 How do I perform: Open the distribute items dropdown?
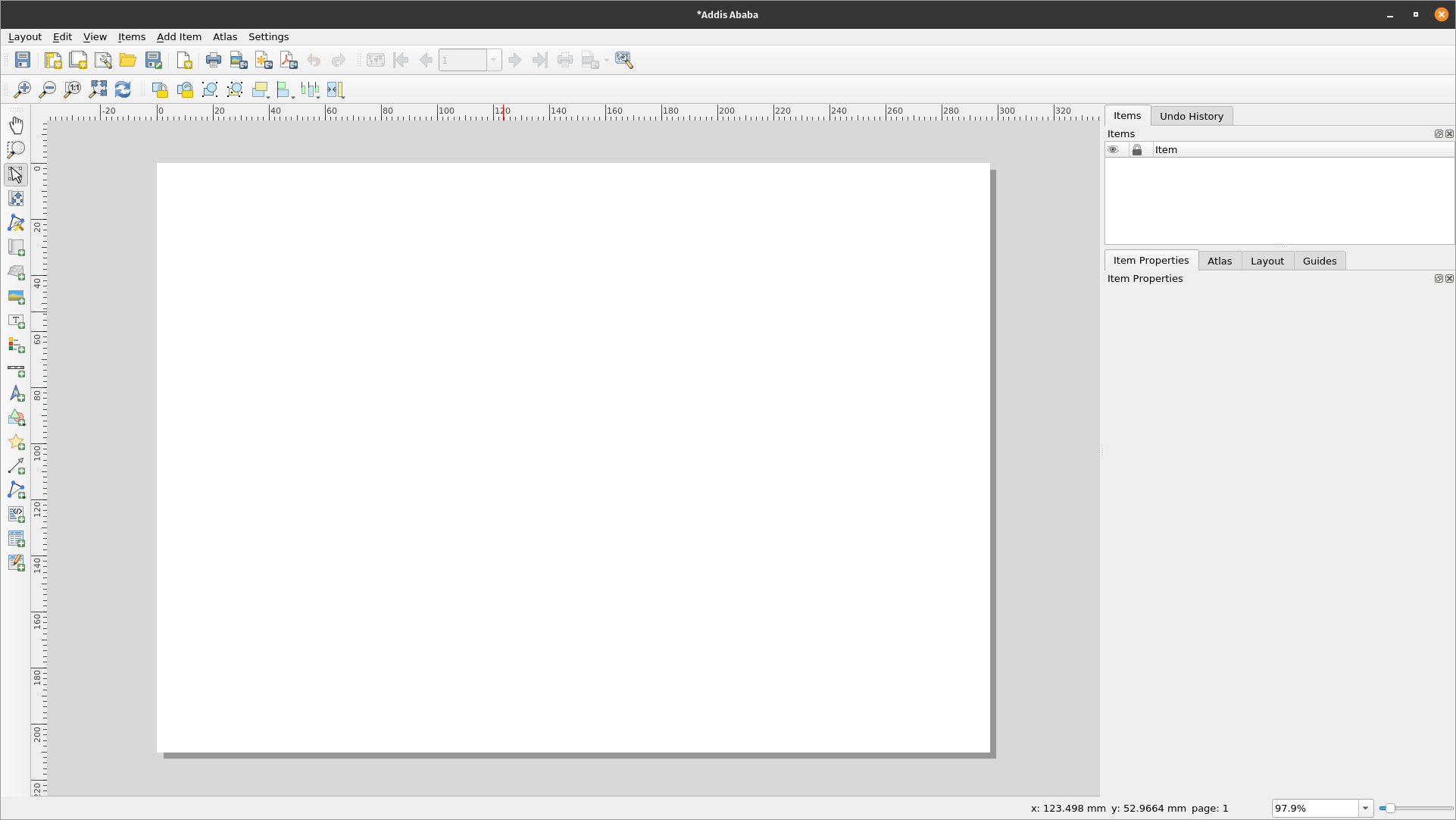coord(311,89)
